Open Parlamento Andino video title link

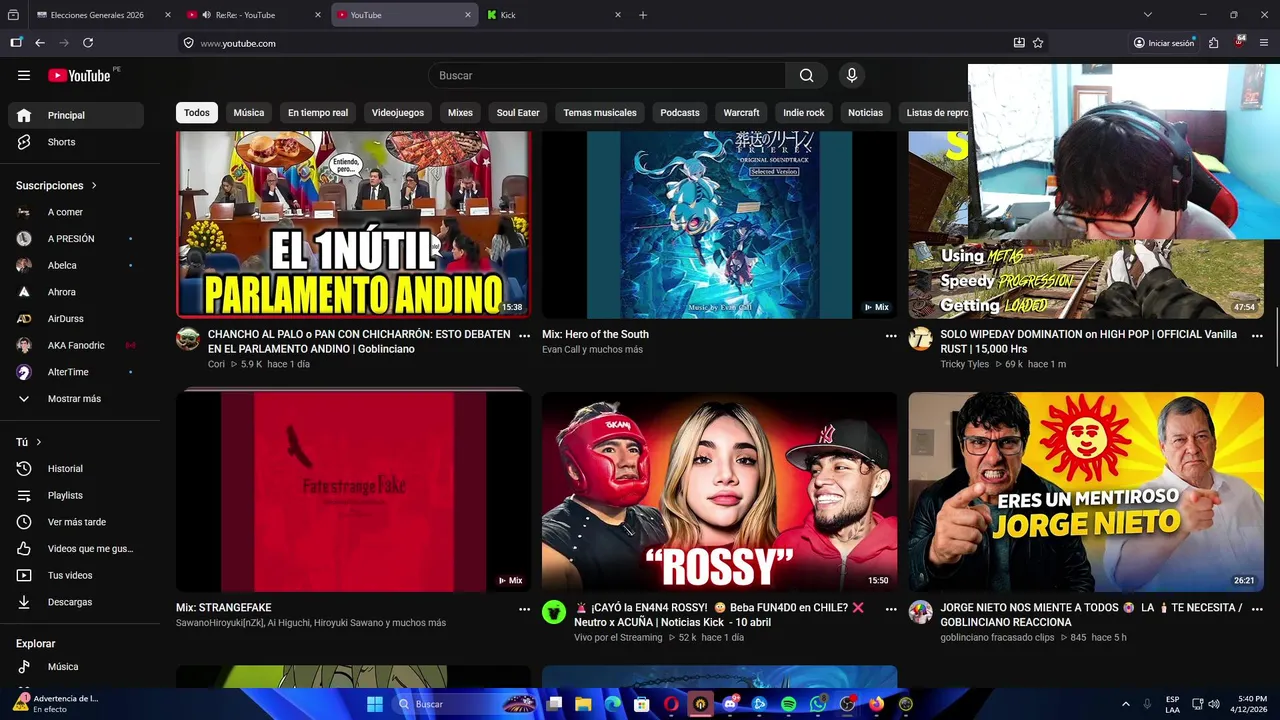point(359,341)
